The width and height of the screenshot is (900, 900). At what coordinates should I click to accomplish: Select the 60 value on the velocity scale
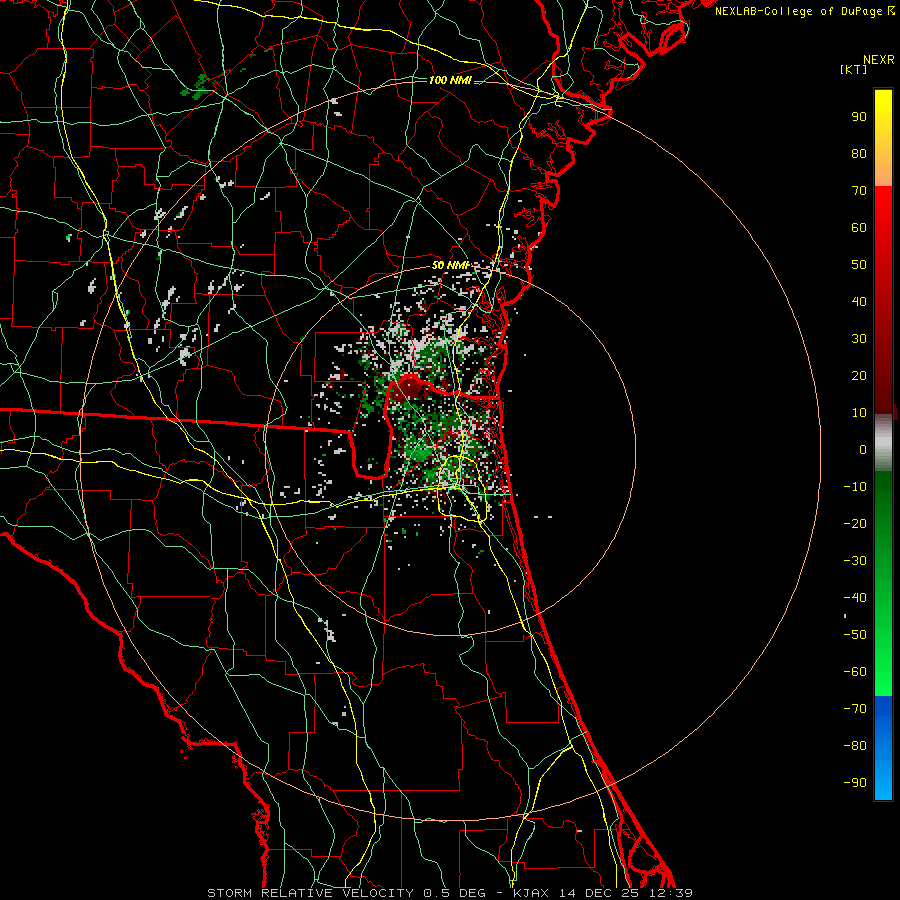click(859, 228)
